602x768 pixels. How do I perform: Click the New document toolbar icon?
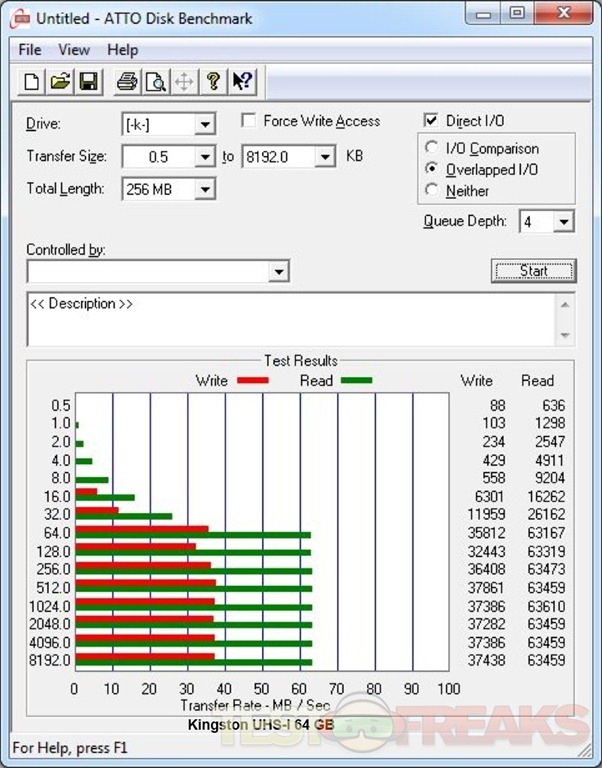32,82
